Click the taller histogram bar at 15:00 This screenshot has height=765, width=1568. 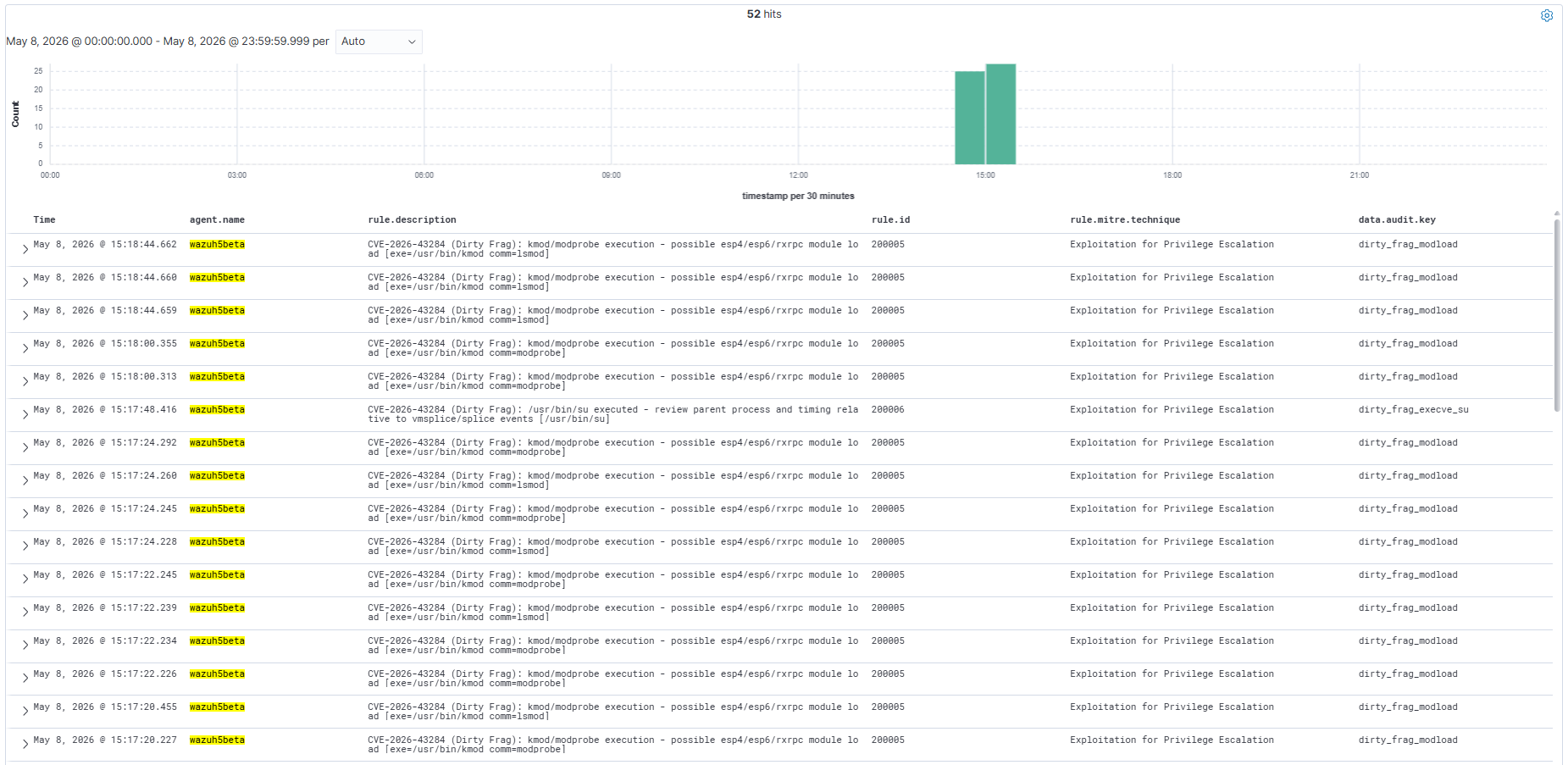(x=1000, y=114)
